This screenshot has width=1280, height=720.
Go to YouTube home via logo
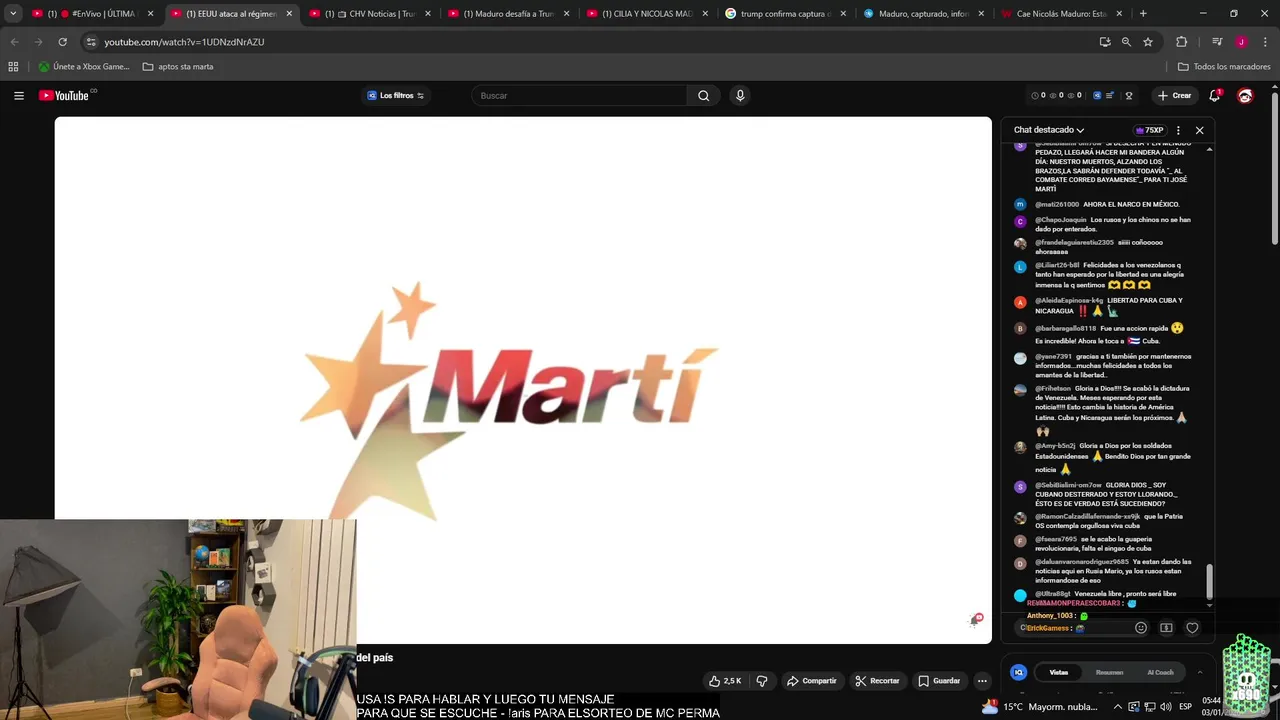(64, 96)
